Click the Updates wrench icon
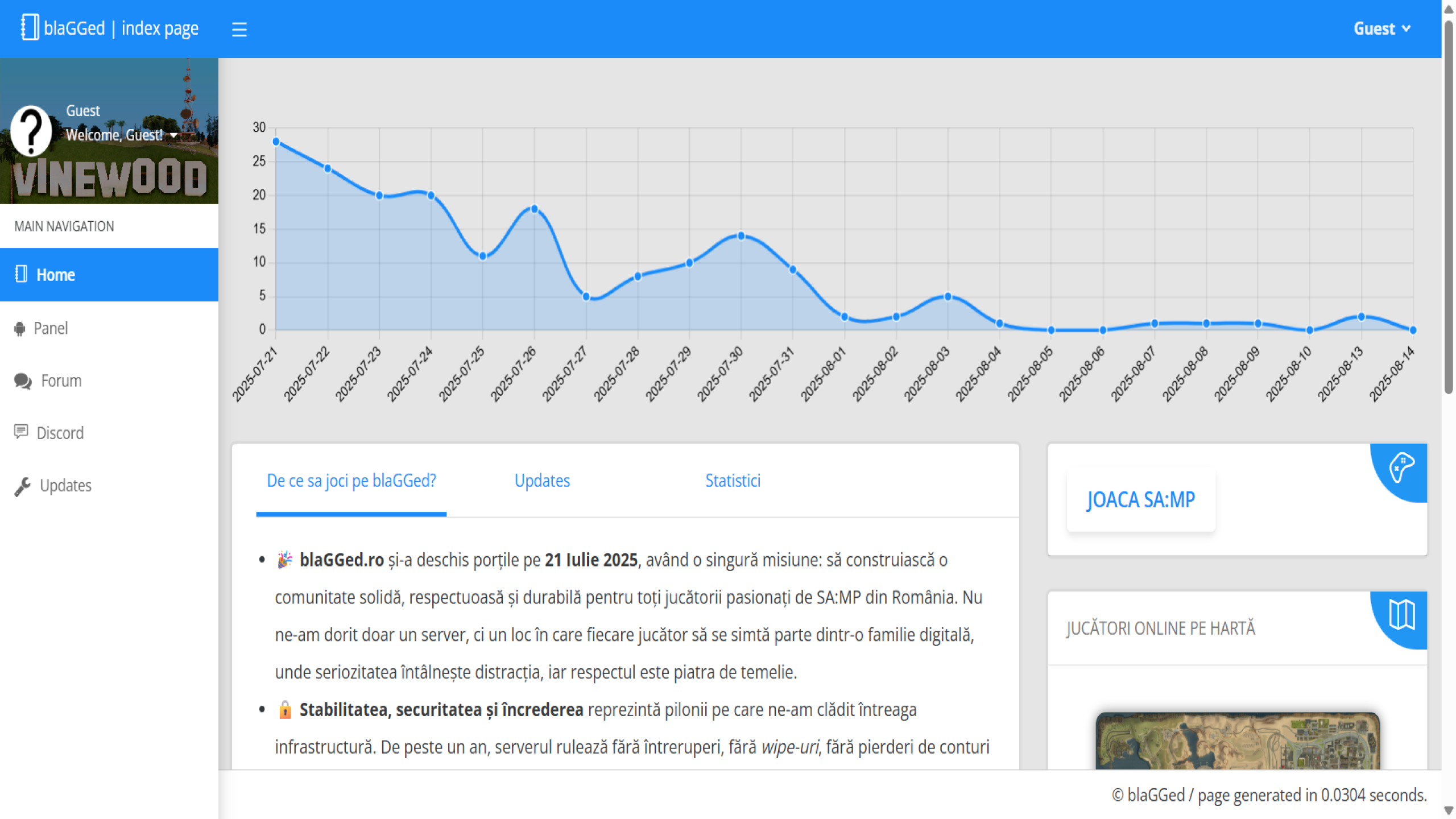The width and height of the screenshot is (1456, 819). 22,486
